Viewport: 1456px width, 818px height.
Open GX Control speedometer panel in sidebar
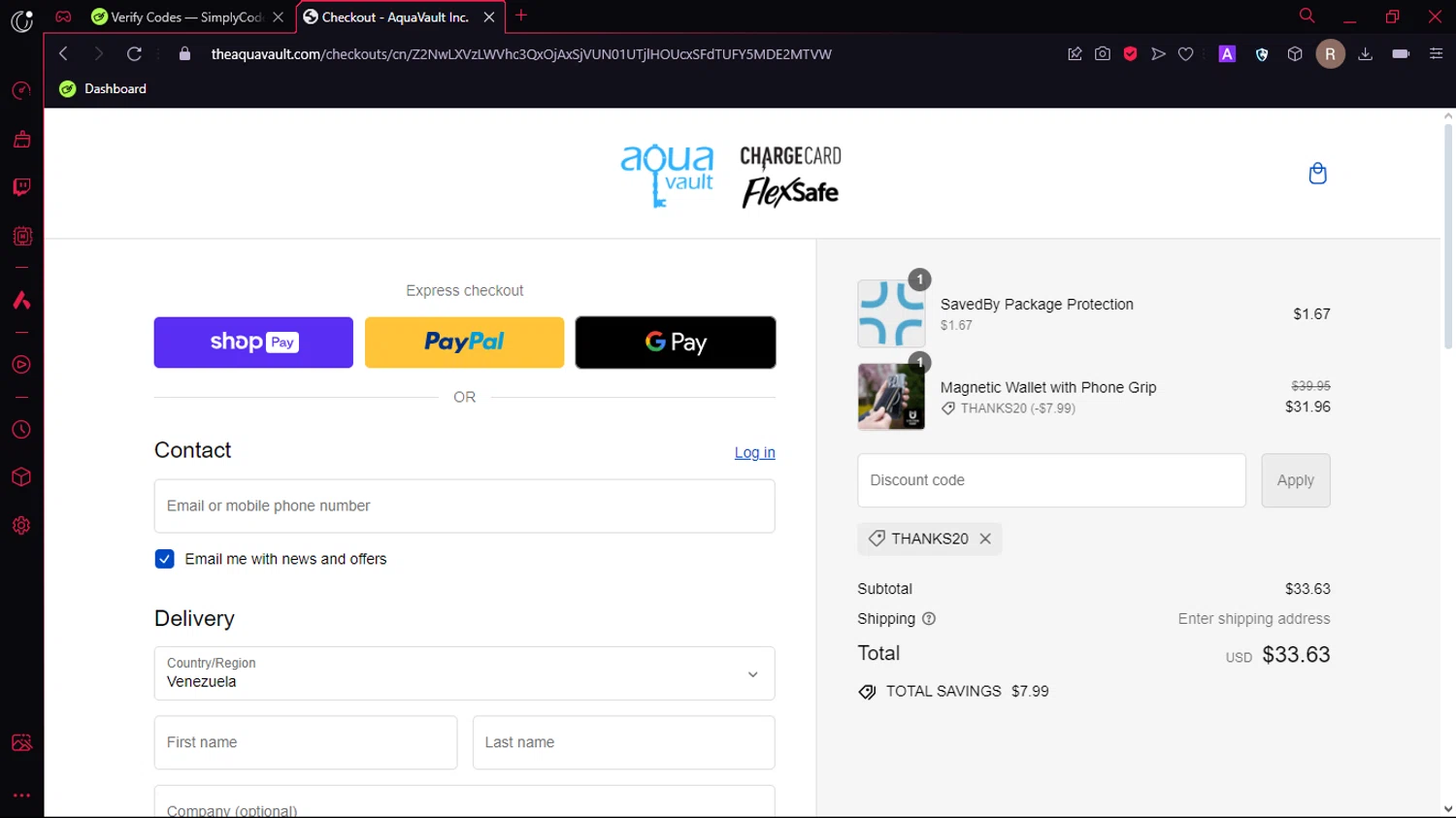(x=21, y=91)
